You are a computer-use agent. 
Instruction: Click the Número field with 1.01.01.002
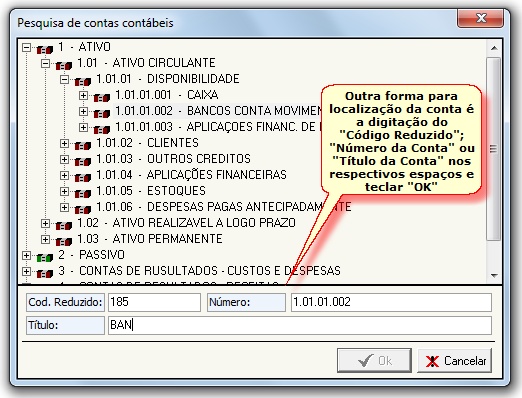pos(391,302)
